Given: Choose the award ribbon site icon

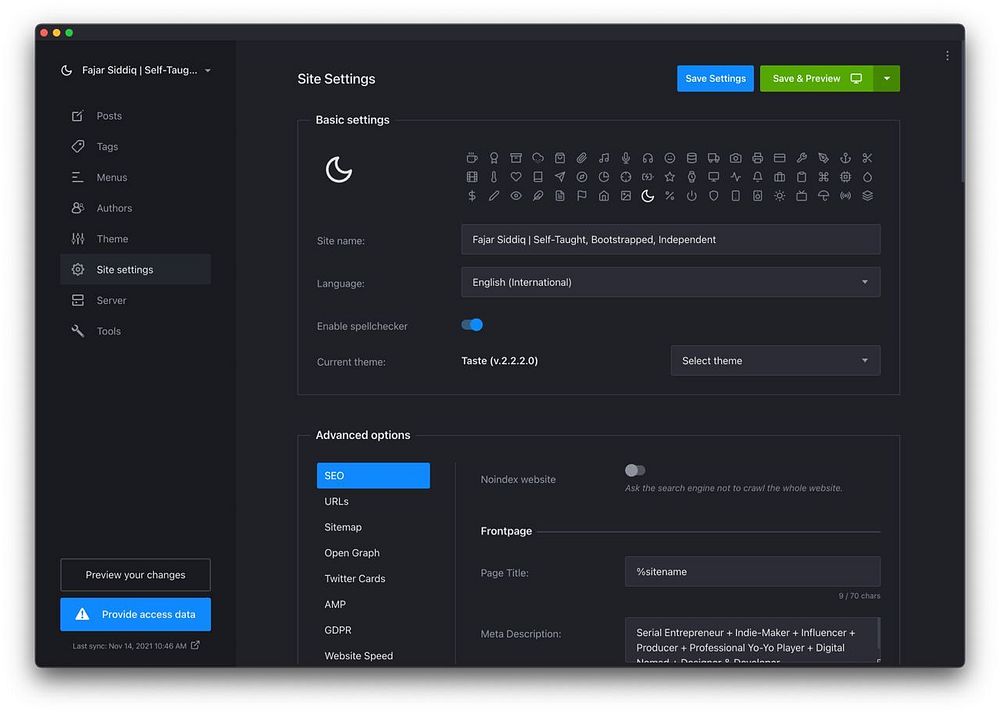Looking at the screenshot, I should (494, 157).
